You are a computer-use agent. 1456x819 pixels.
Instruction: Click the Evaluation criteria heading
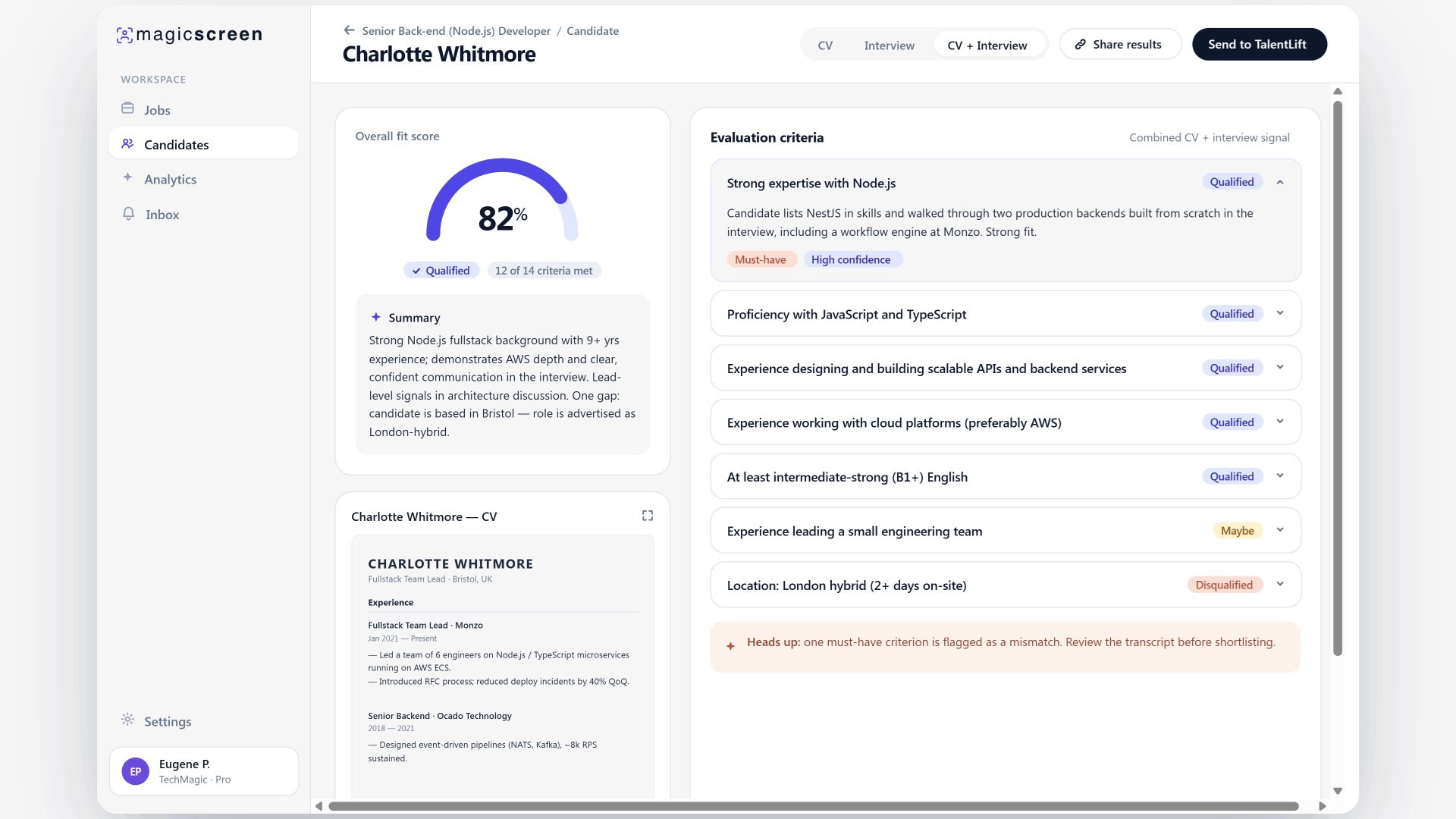pyautogui.click(x=767, y=137)
